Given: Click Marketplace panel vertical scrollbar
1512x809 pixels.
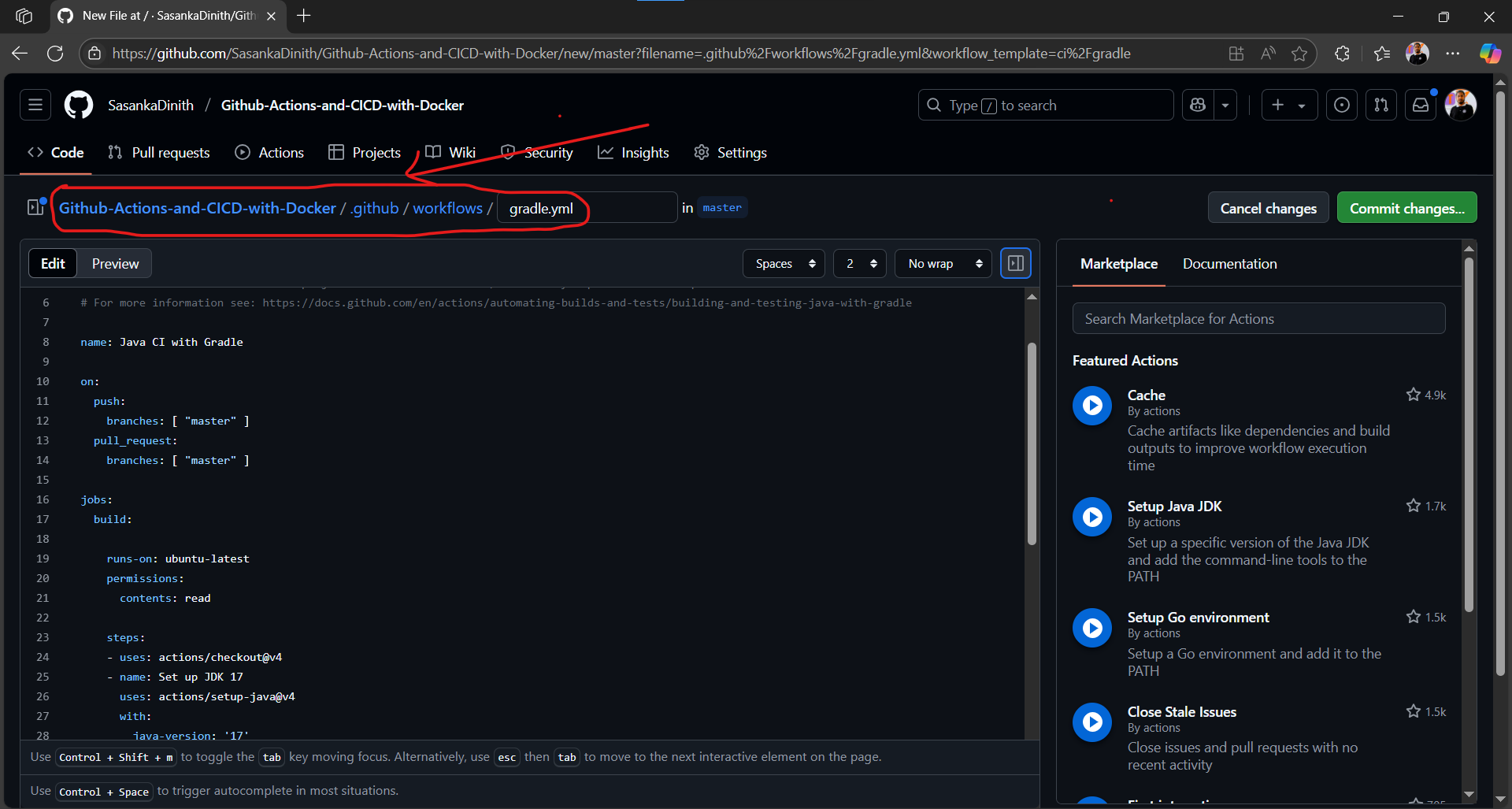Looking at the screenshot, I should (x=1469, y=434).
